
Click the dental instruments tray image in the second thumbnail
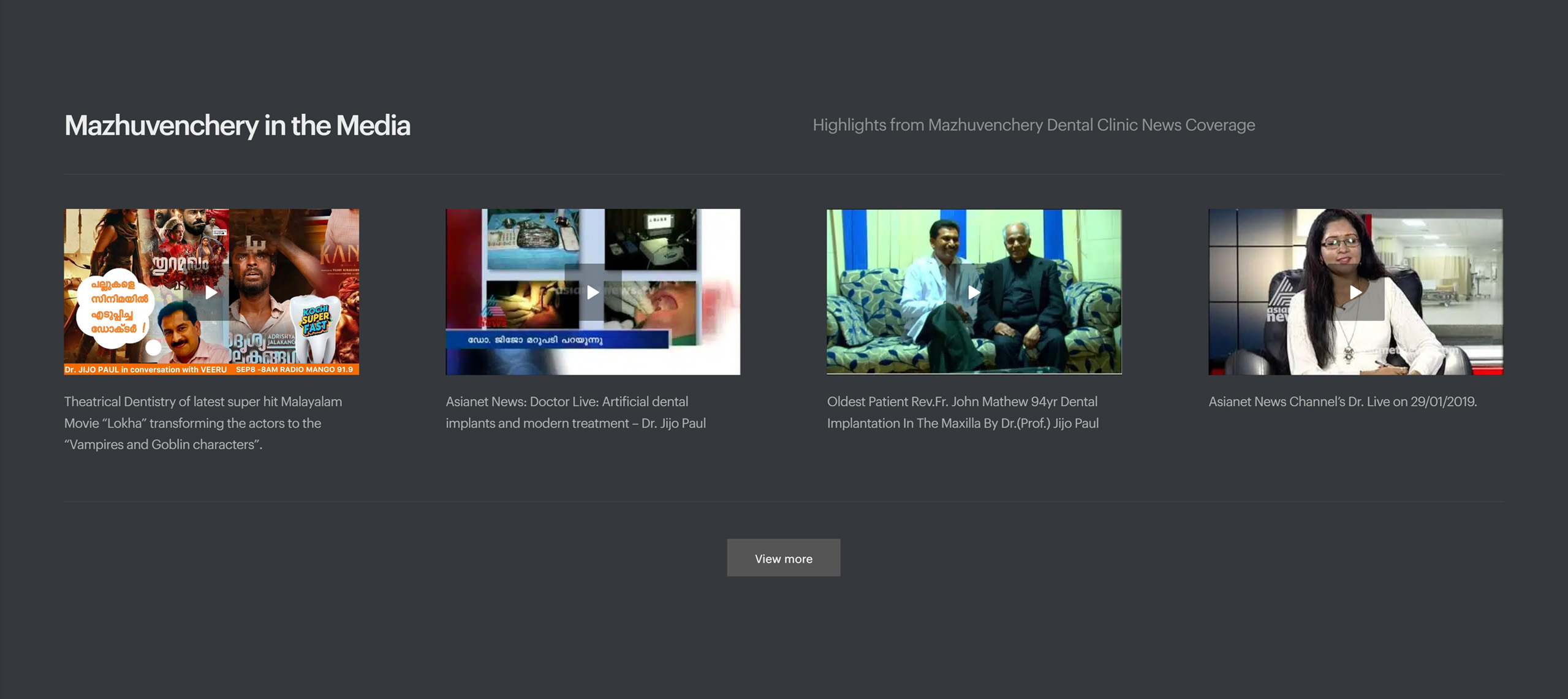(x=532, y=236)
